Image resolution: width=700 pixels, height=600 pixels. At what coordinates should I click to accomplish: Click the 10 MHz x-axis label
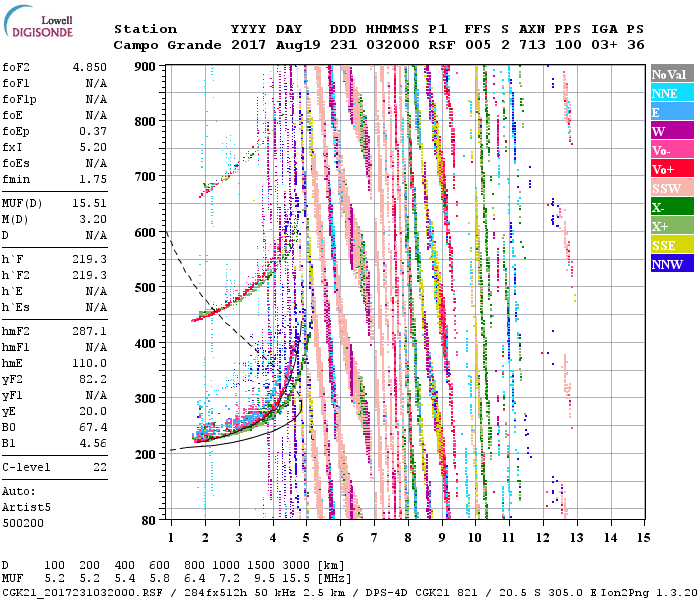[x=475, y=538]
